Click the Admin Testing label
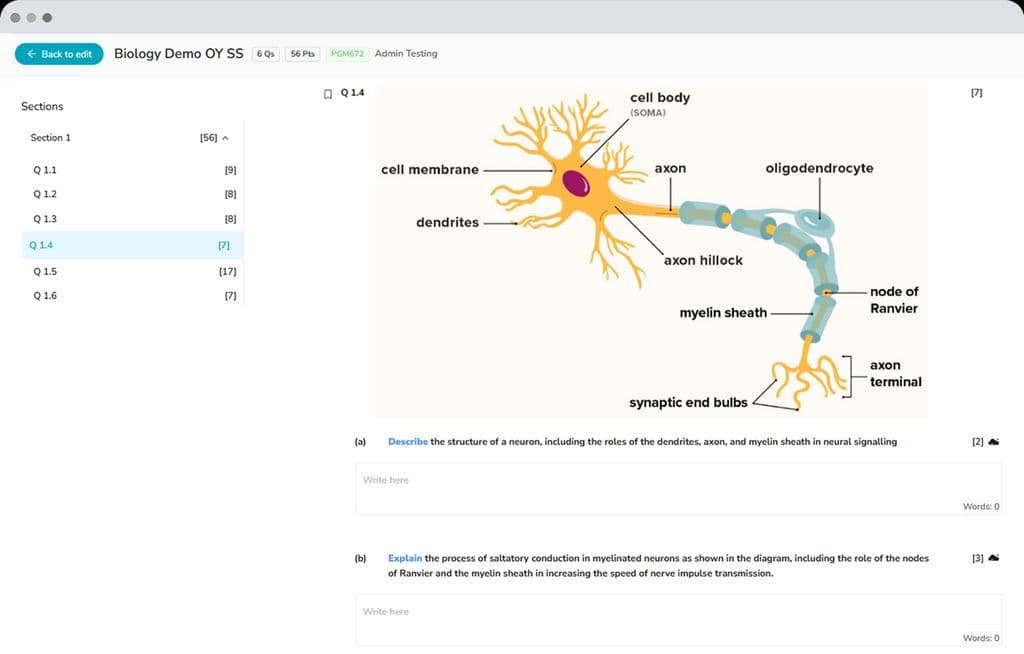The image size is (1024, 654). tap(406, 54)
